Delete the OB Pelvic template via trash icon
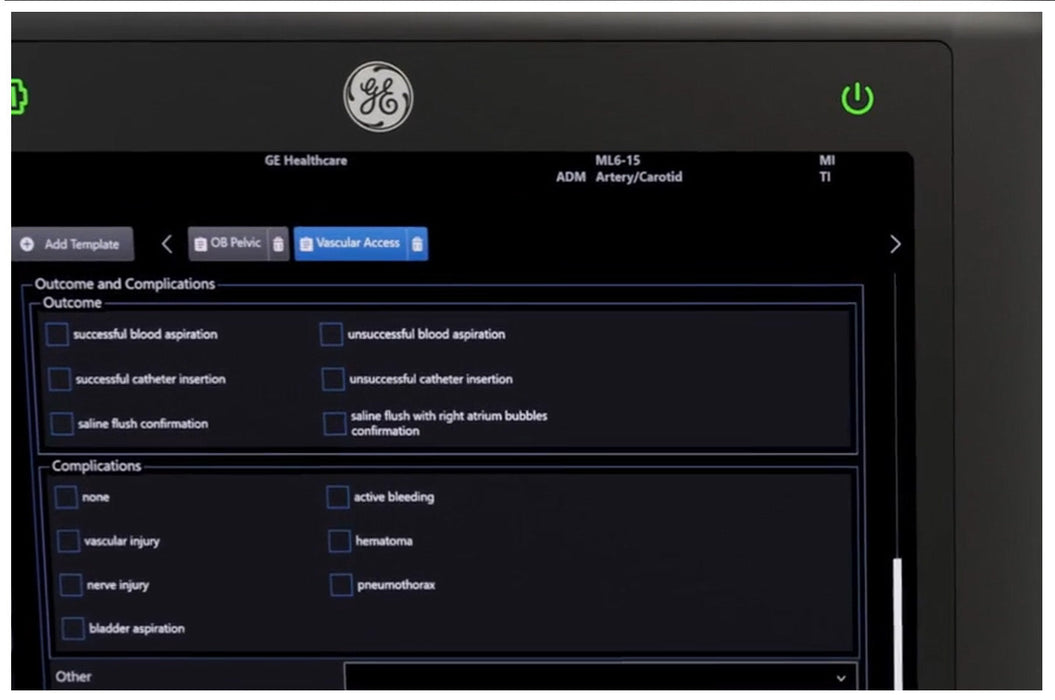The height and width of the screenshot is (700, 1055). click(279, 244)
